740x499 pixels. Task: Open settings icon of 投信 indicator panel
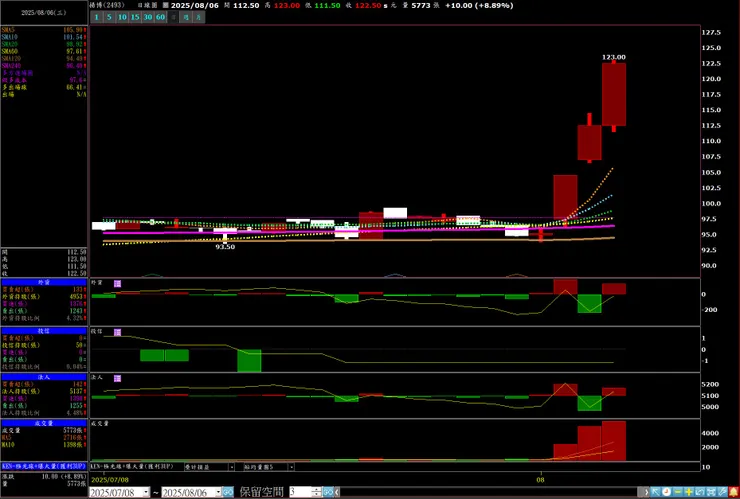point(118,332)
